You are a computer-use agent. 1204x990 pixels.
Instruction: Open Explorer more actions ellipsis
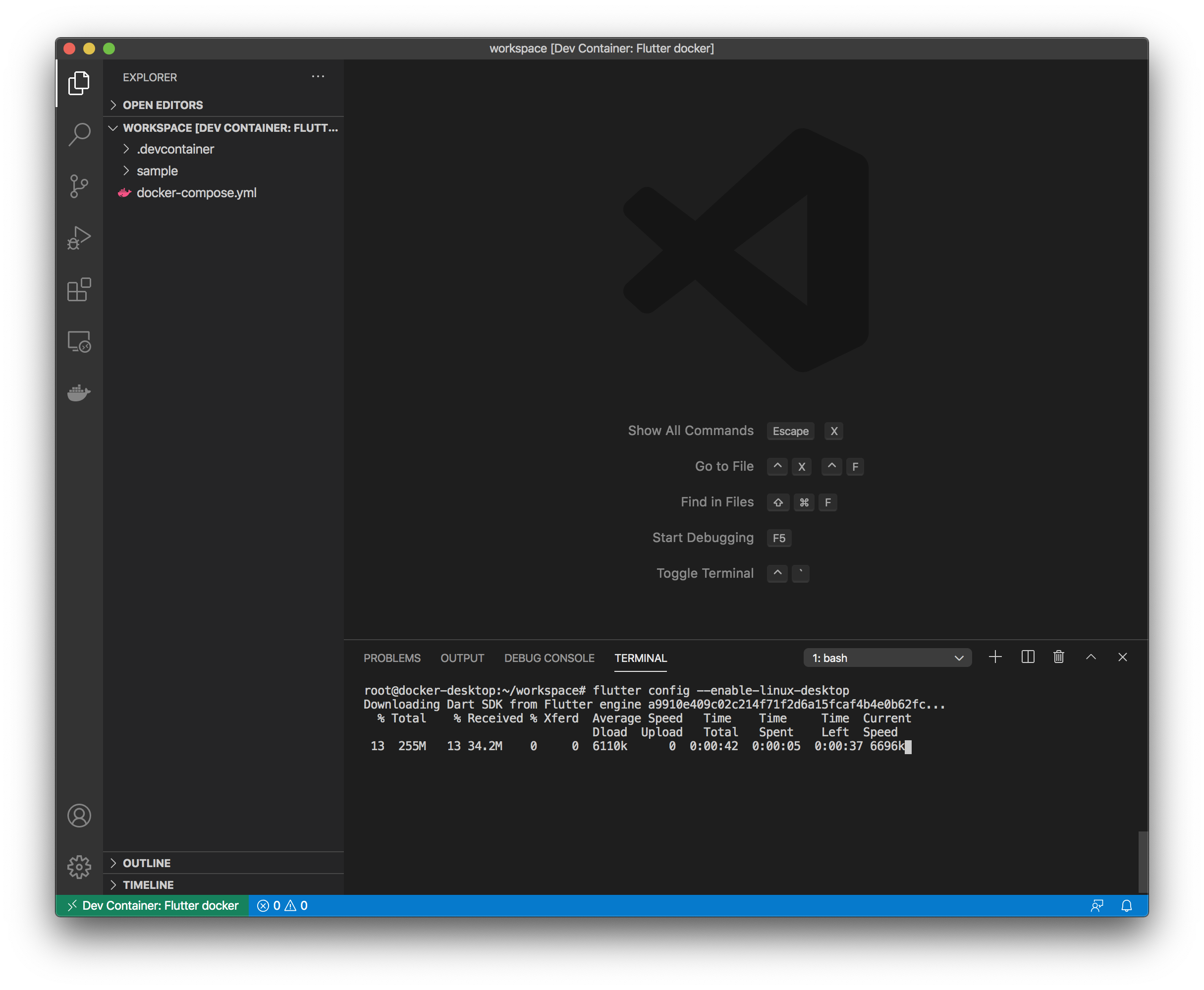tap(318, 77)
